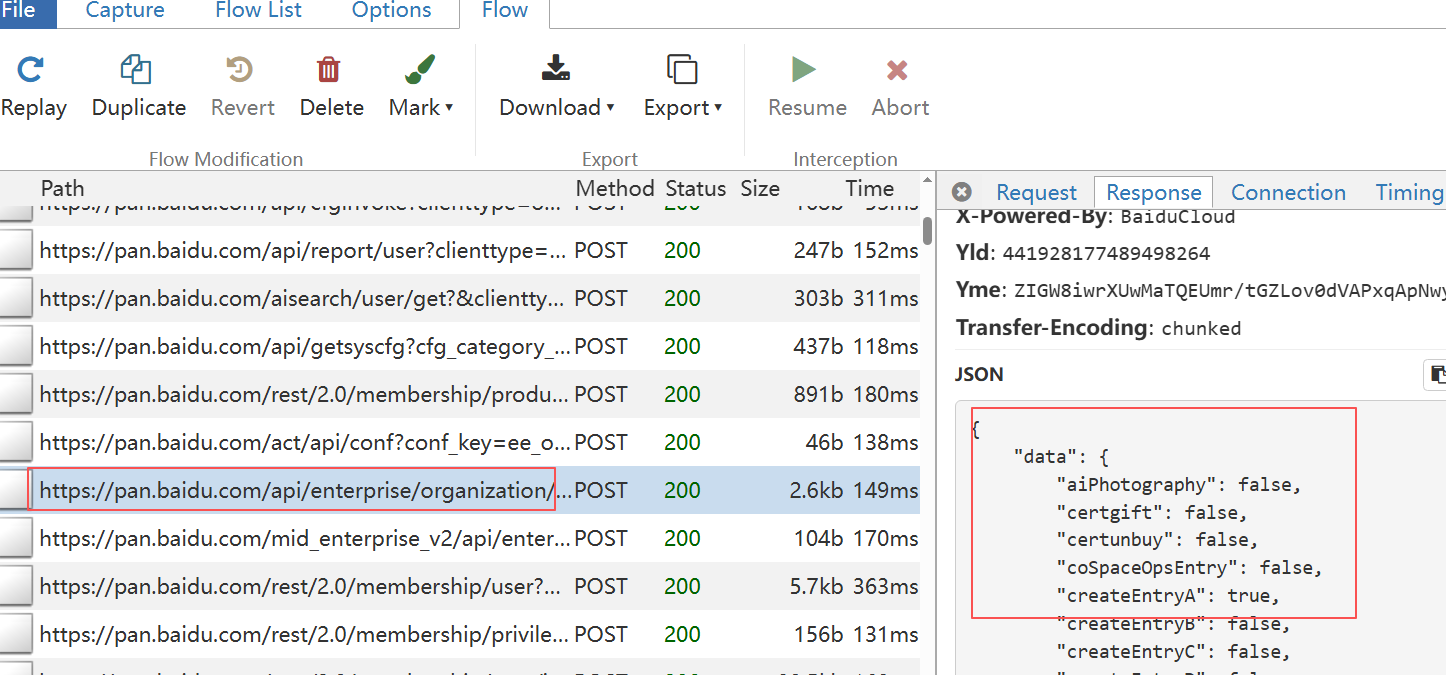The height and width of the screenshot is (675, 1446).
Task: Open the Options tab
Action: (x=391, y=11)
